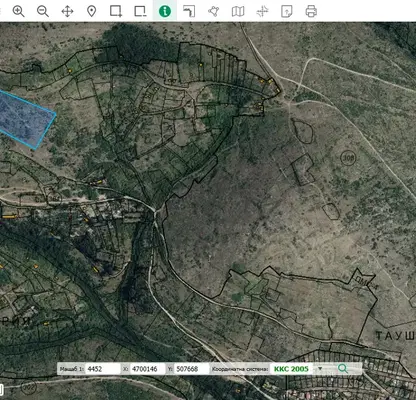Click the location pin marker tool
This screenshot has width=416, height=400.
92,11
